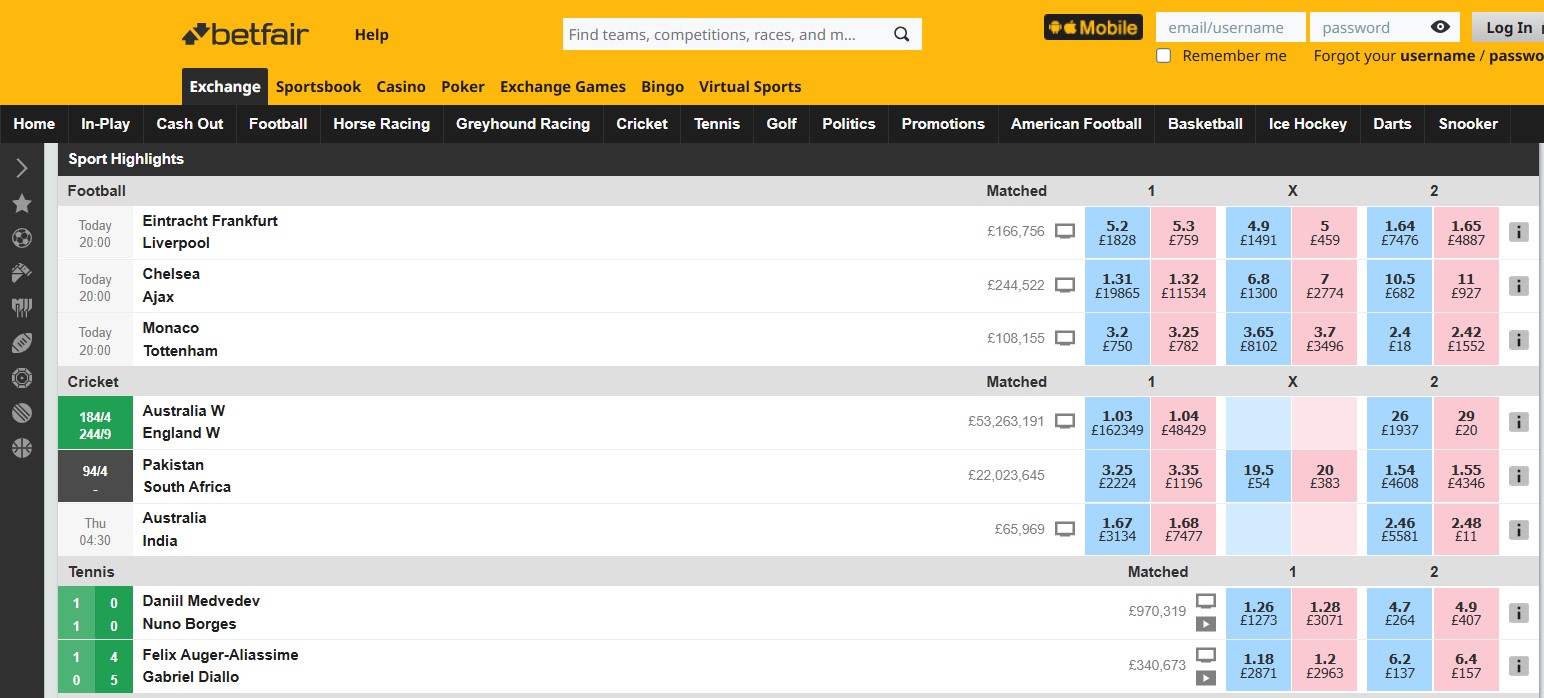Click the Log In button
The image size is (1544, 698).
[x=1507, y=27]
